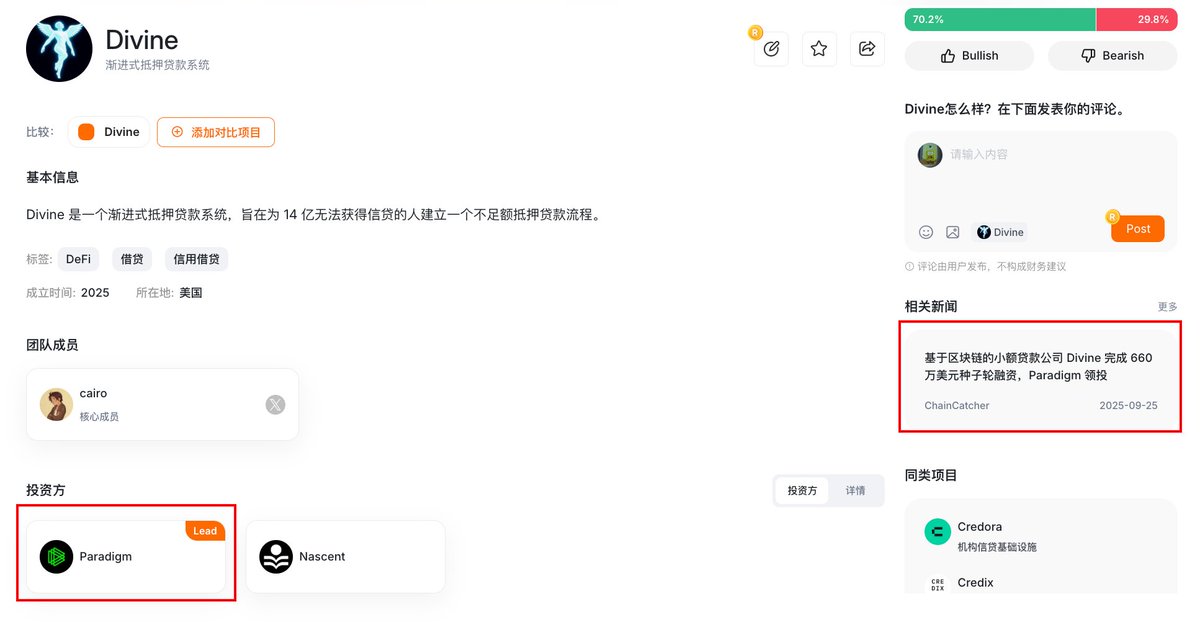Switch to the 投资方 tab
This screenshot has width=1200, height=622.
click(802, 491)
